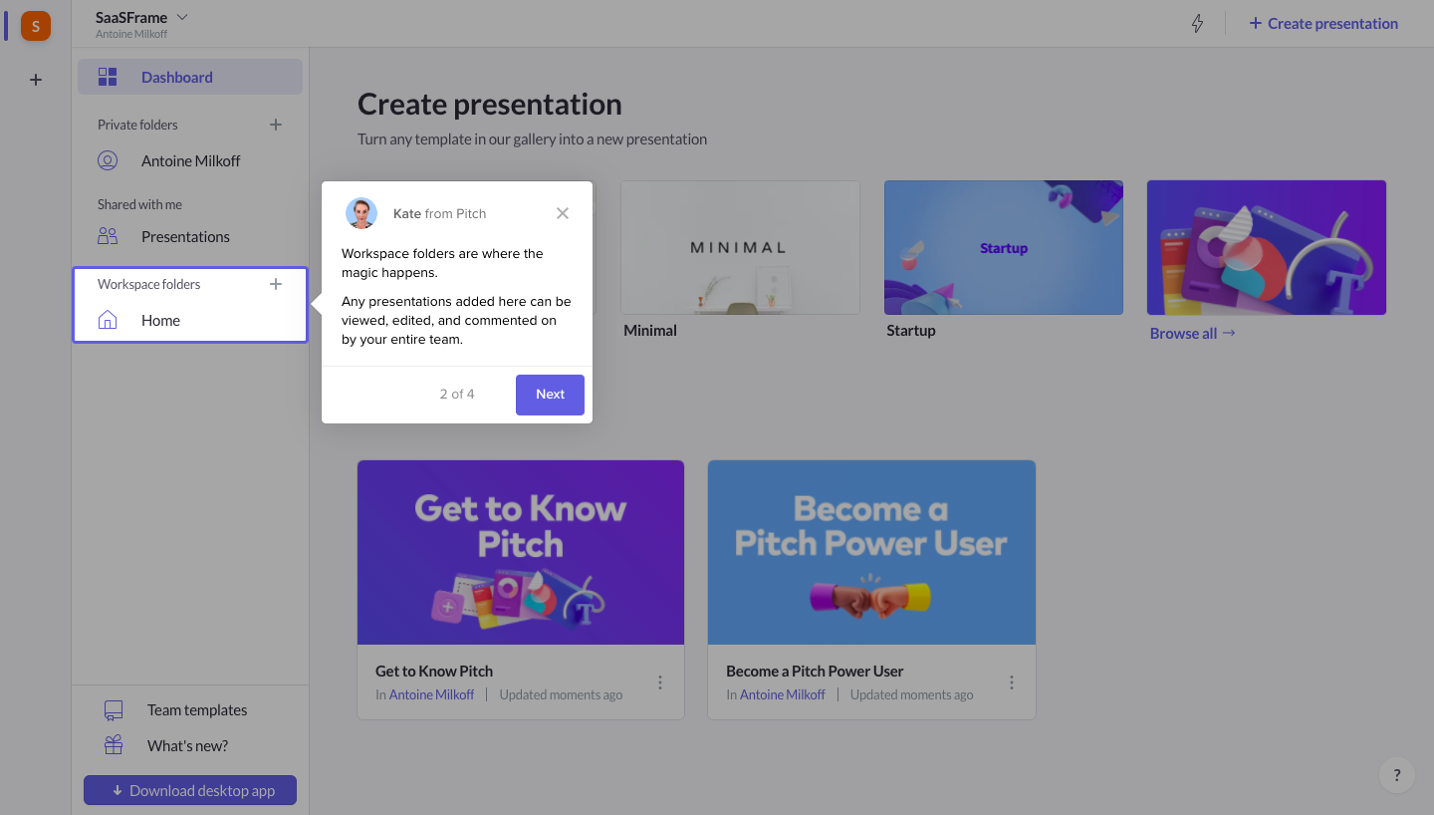1434x815 pixels.
Task: Open Antoine Milkoff private folder
Action: pos(190,161)
